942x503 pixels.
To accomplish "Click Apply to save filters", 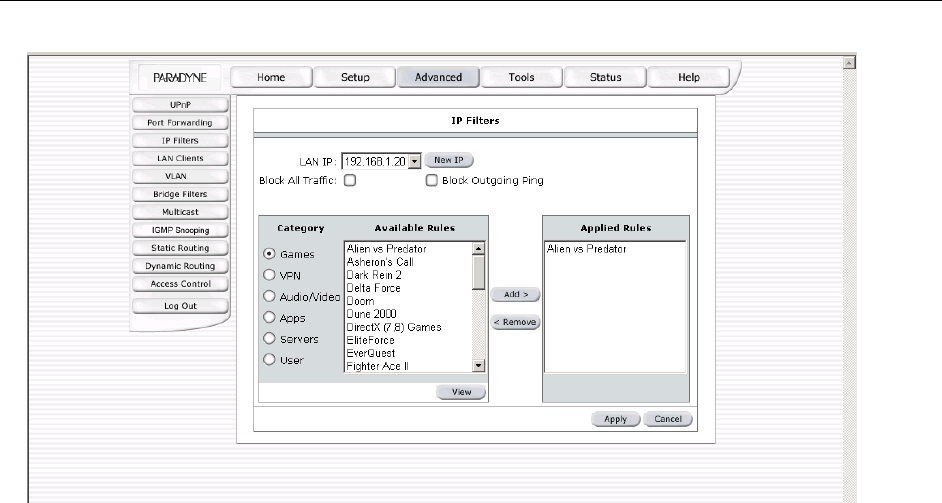I will click(615, 419).
